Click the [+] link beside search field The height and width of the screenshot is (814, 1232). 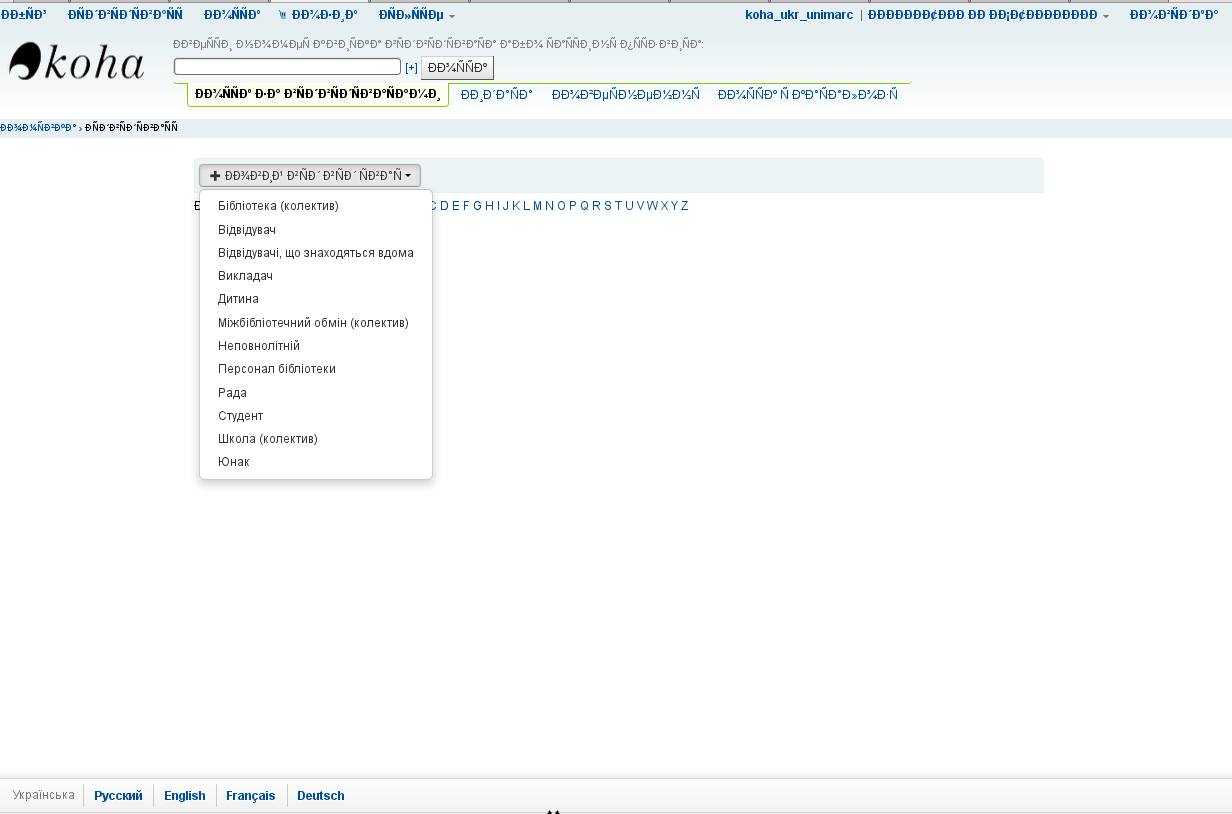click(411, 68)
